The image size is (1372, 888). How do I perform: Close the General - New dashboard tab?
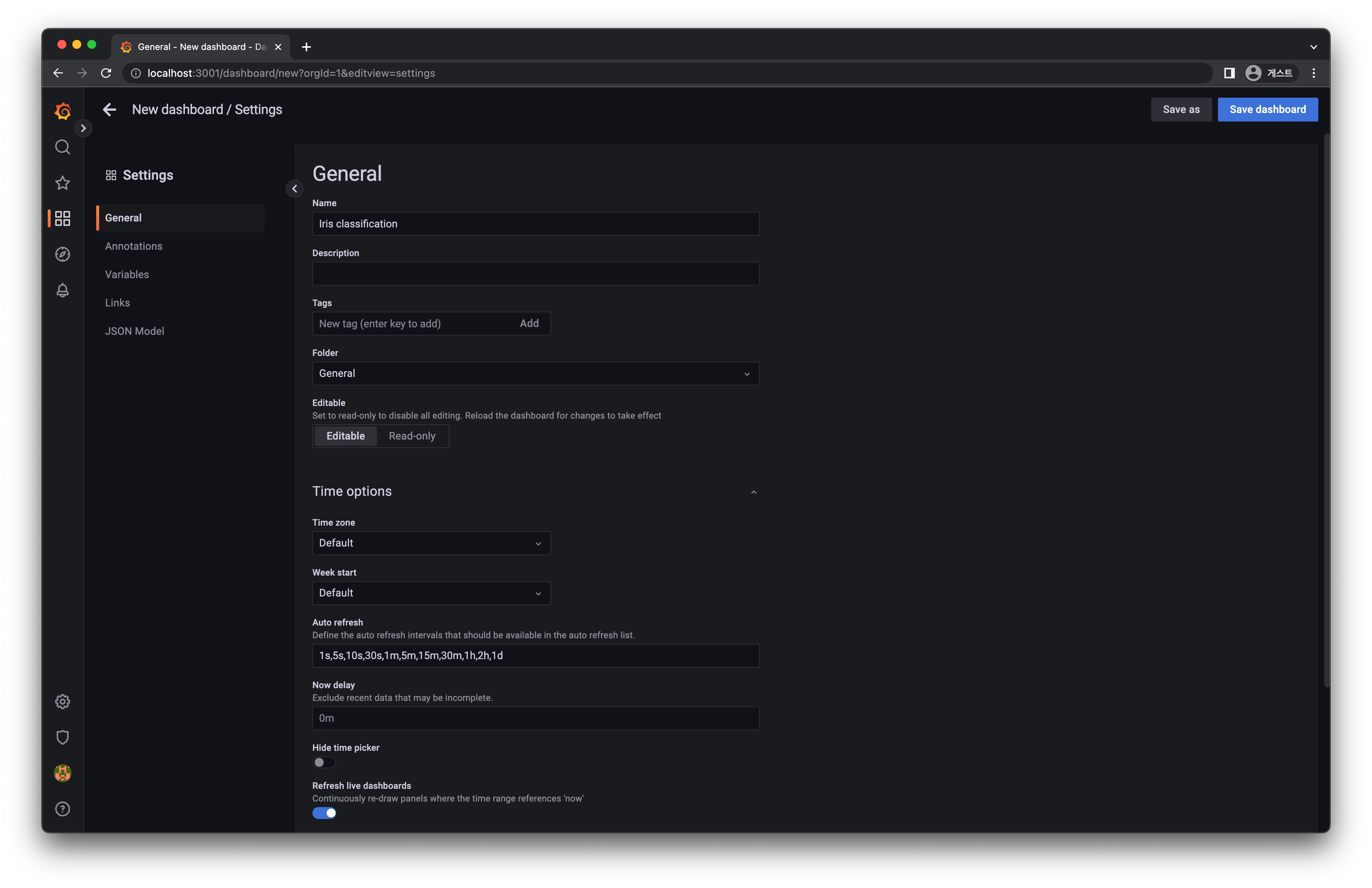[278, 47]
